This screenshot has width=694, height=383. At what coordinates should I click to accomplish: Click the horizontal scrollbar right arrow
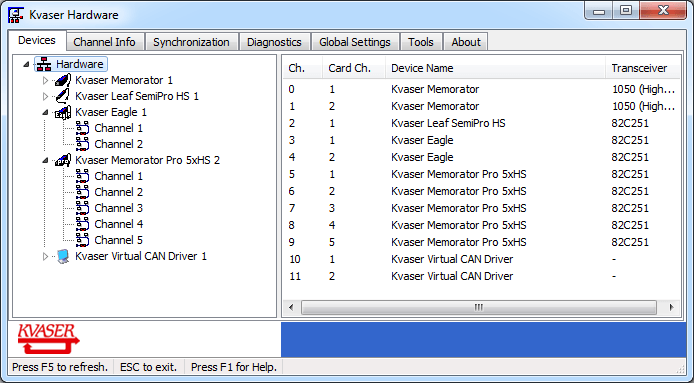coord(671,307)
